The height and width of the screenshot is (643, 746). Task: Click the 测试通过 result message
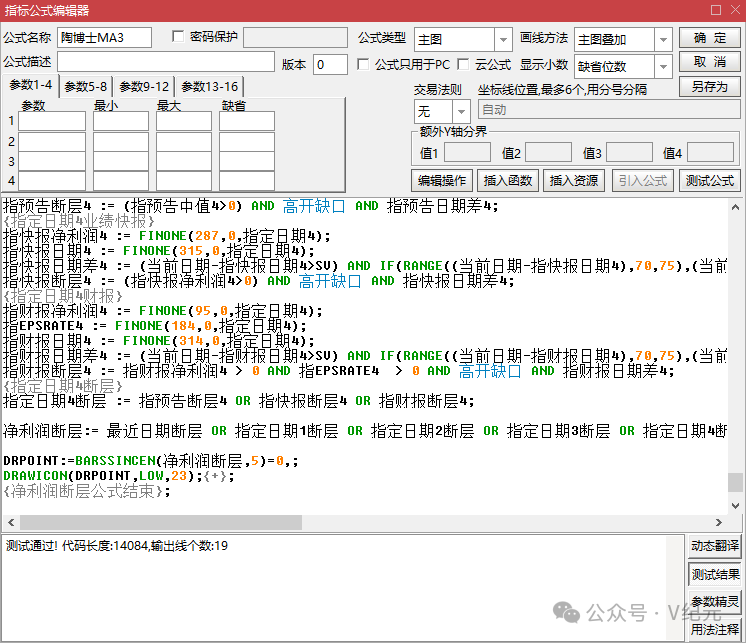pos(117,546)
